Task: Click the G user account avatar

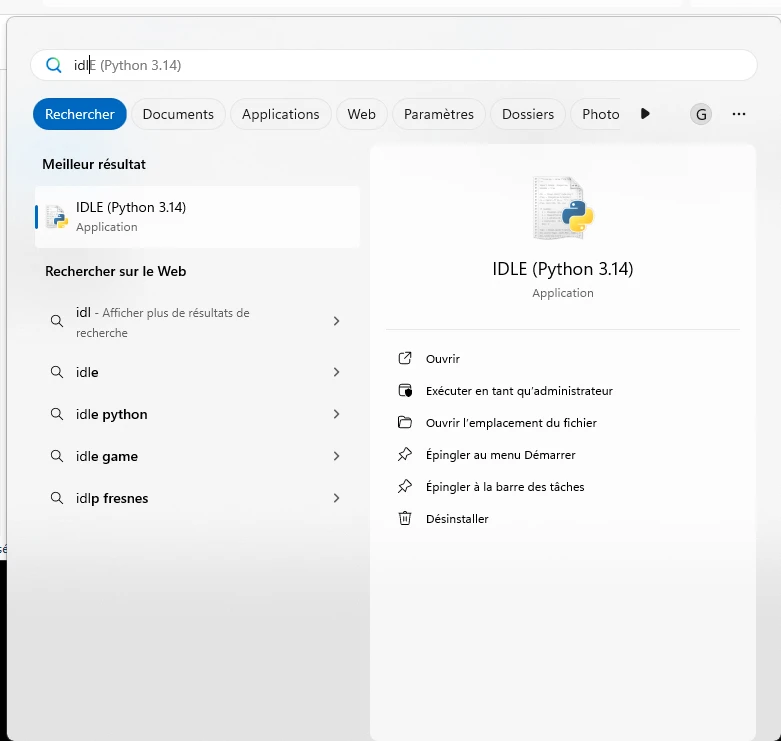Action: 701,114
